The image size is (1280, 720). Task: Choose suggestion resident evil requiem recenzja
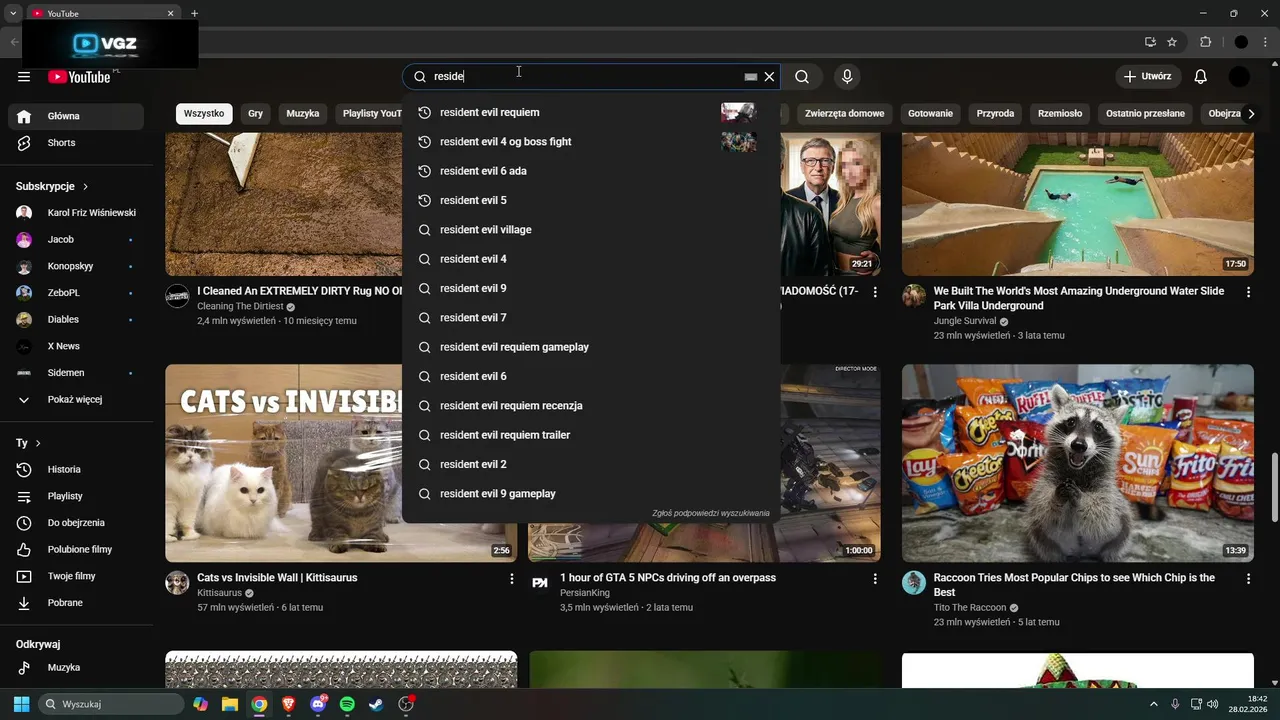(591, 406)
